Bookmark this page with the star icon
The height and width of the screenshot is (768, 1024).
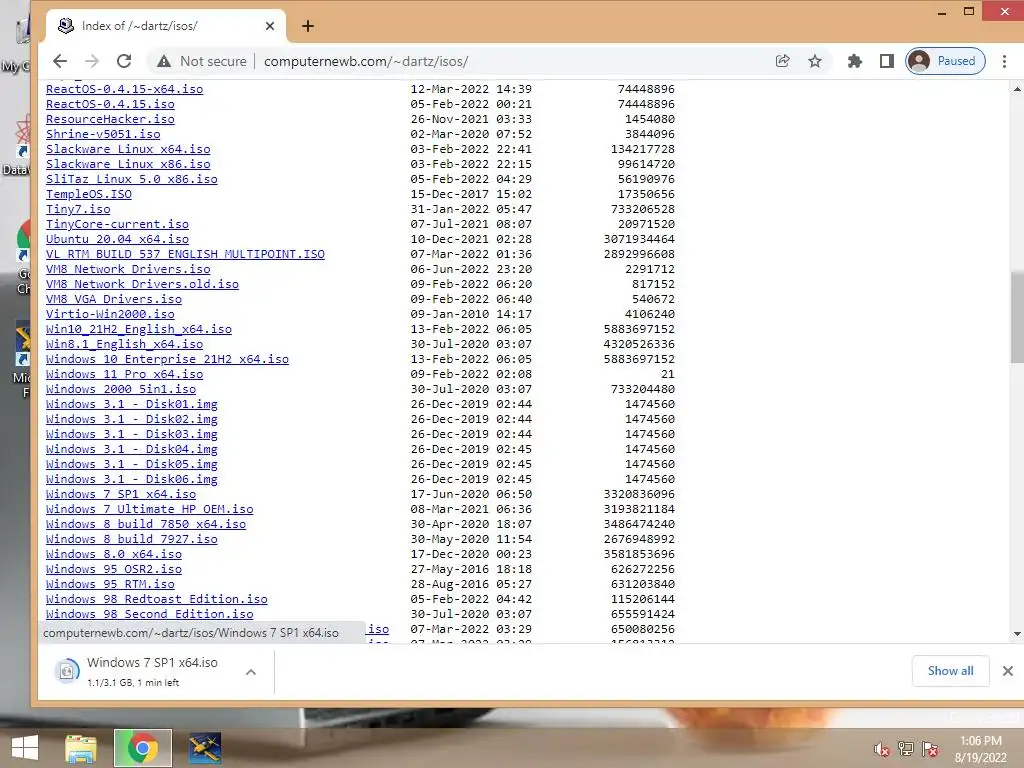click(814, 61)
